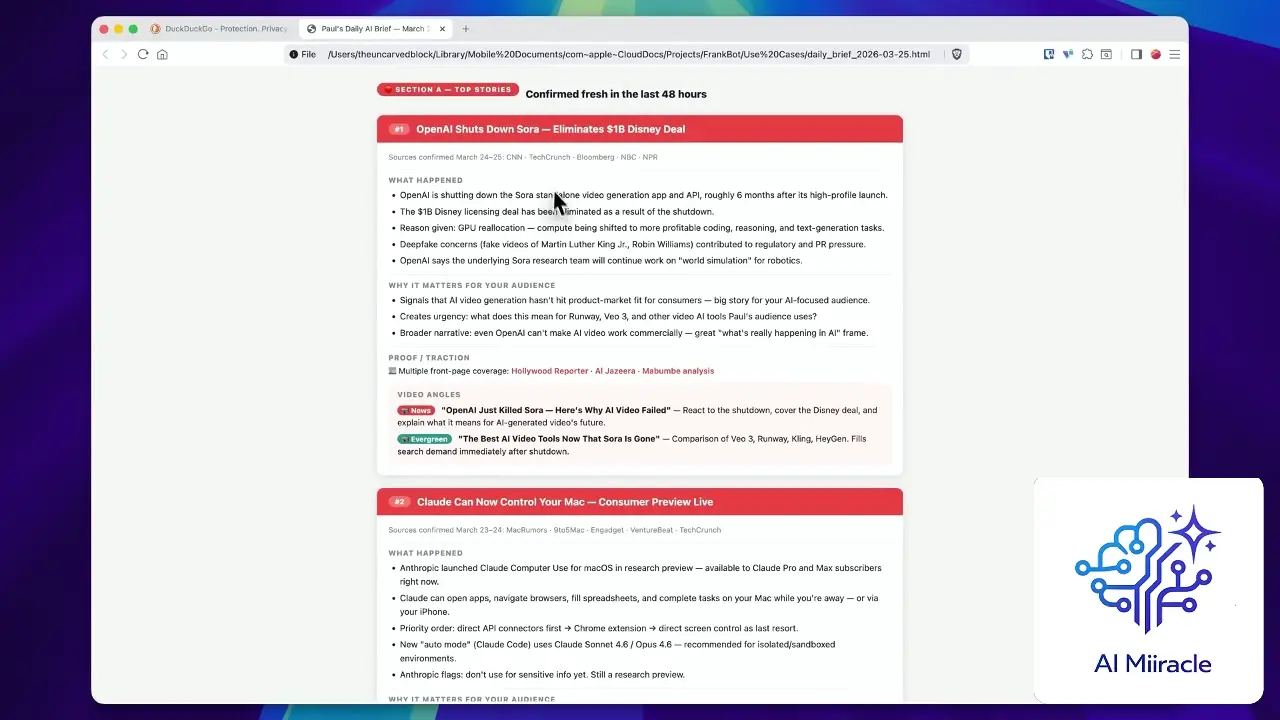Open the Mabumbe analysis link
The image size is (1280, 720).
[678, 371]
